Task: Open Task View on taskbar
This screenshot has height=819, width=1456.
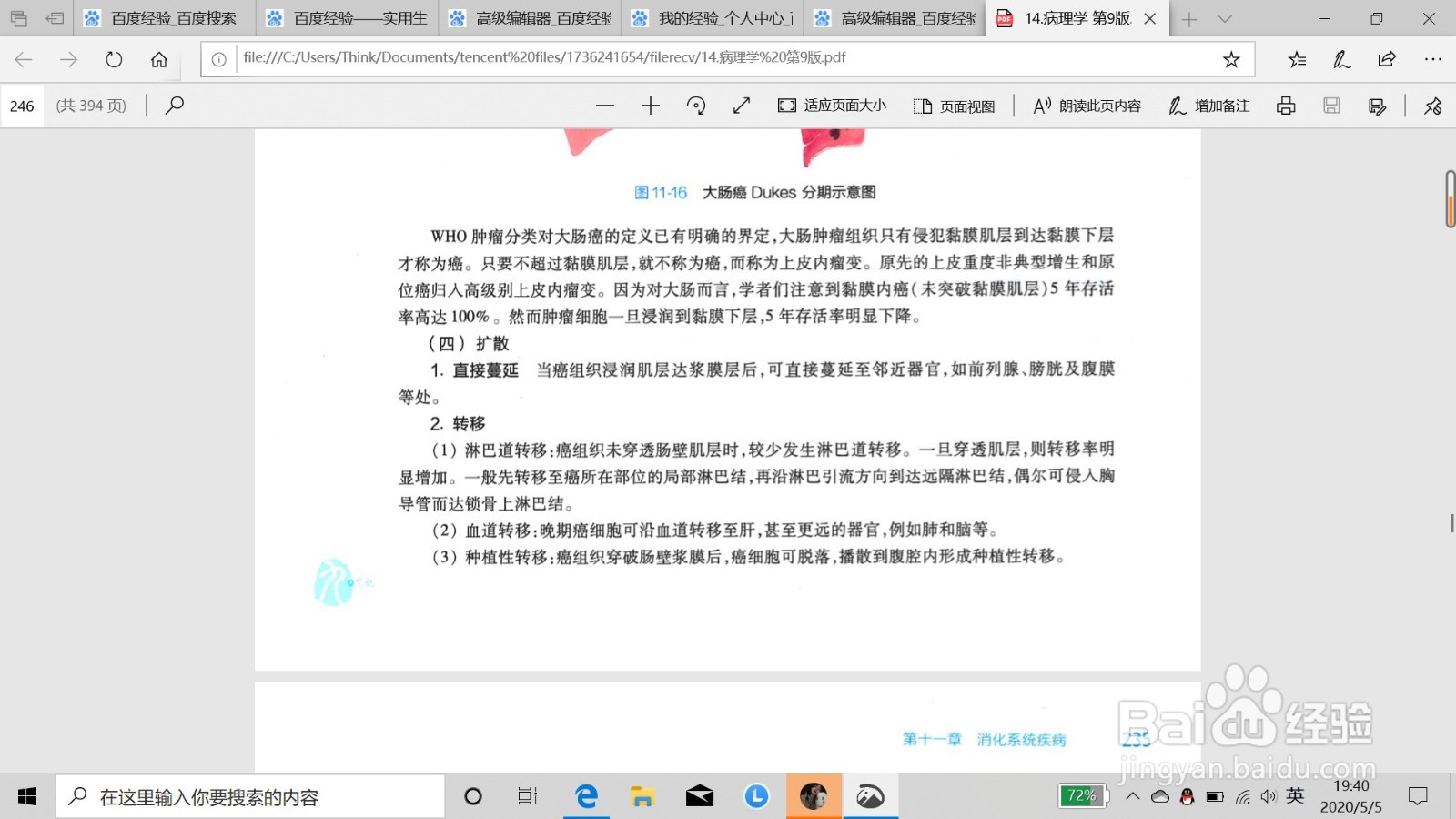Action: tap(528, 797)
